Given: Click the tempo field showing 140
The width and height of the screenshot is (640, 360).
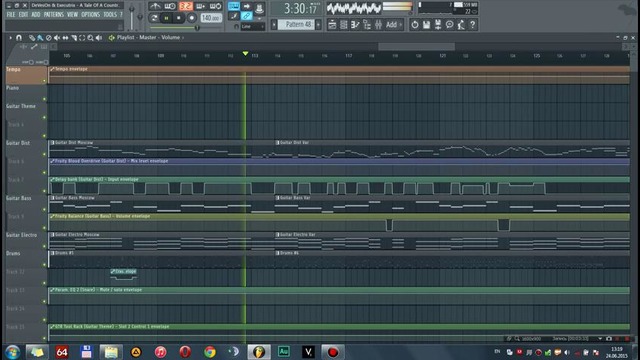Looking at the screenshot, I should (211, 18).
